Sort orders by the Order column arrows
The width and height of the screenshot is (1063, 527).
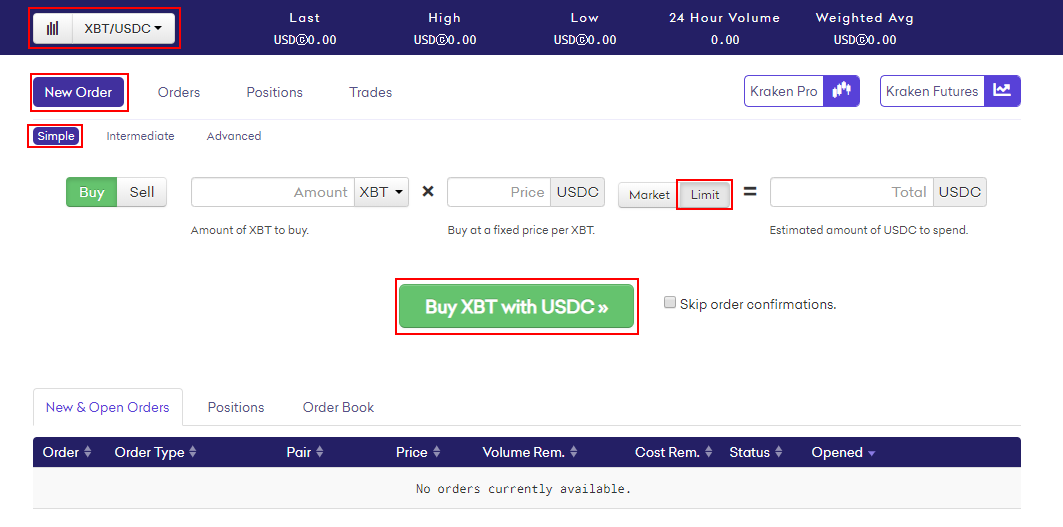point(87,452)
